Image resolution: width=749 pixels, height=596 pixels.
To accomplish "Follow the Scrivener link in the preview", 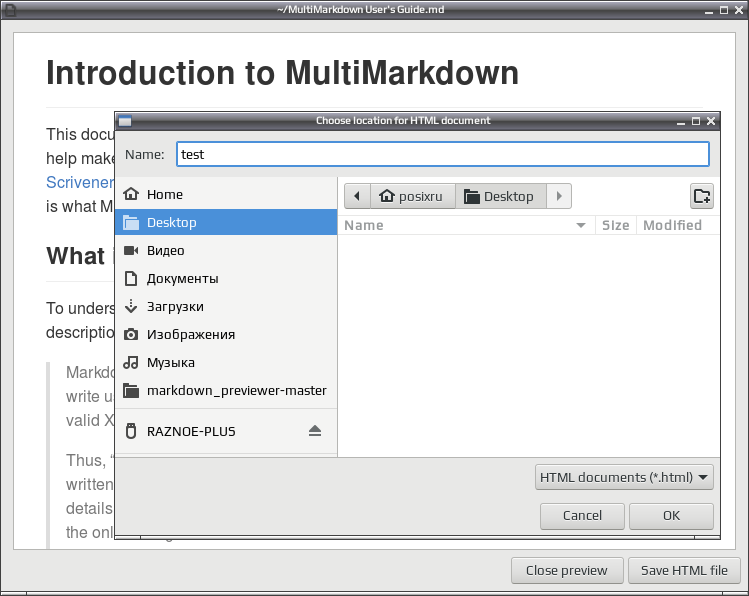I will [x=80, y=182].
